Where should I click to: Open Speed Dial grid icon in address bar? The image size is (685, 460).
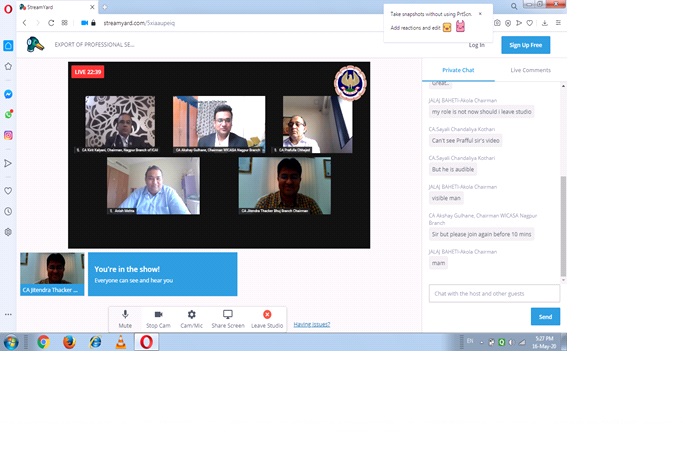pyautogui.click(x=65, y=23)
